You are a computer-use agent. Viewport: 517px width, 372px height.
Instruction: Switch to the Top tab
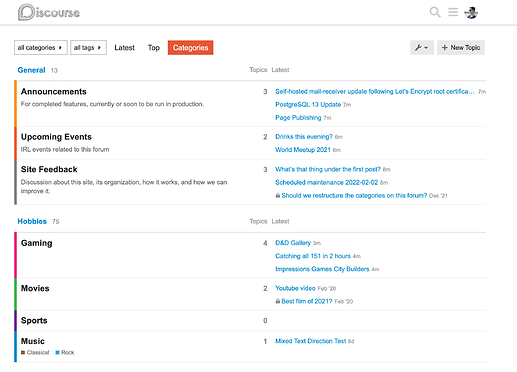click(154, 48)
